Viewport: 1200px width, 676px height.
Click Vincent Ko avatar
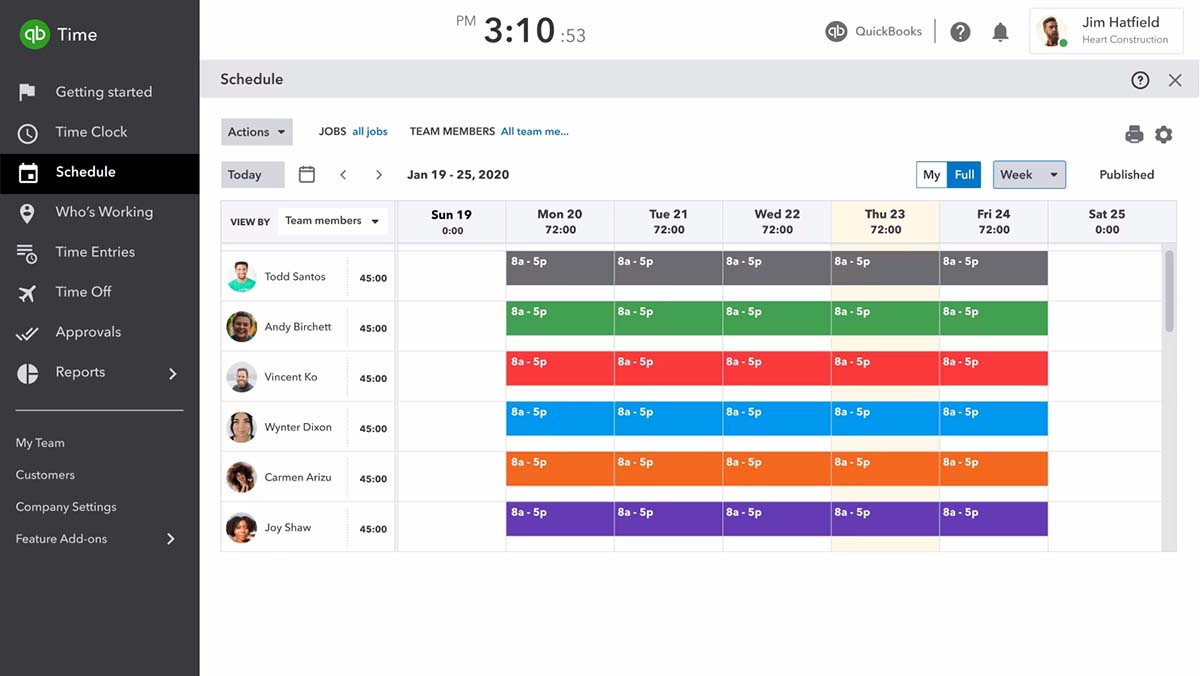click(x=242, y=377)
